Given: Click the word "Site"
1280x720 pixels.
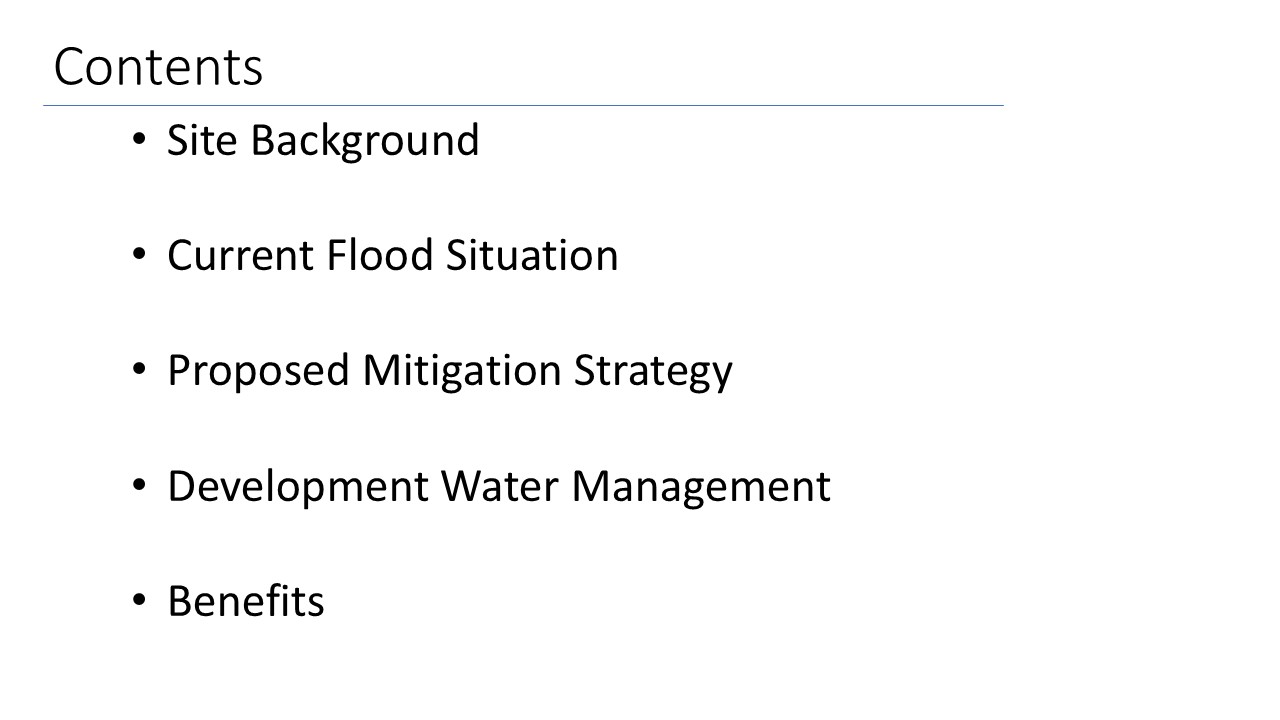Looking at the screenshot, I should coord(203,140).
